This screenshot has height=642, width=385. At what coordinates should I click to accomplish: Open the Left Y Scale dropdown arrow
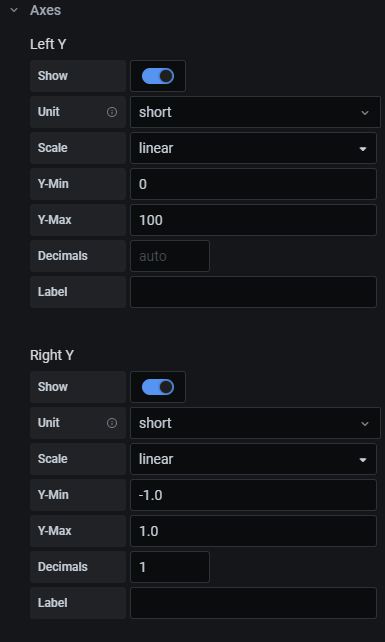(x=362, y=149)
